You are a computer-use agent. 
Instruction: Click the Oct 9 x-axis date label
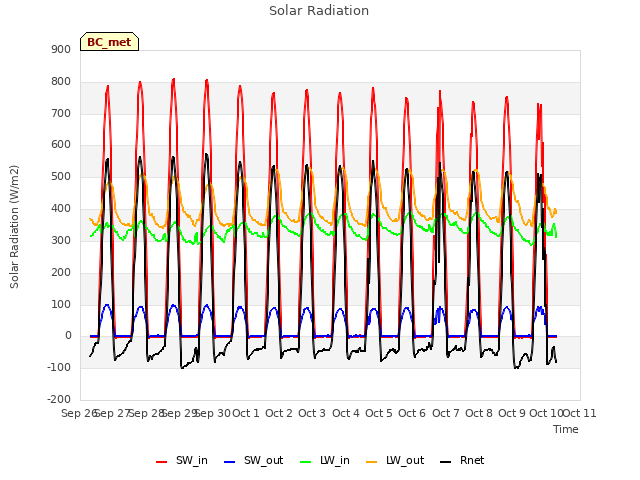[x=512, y=413]
